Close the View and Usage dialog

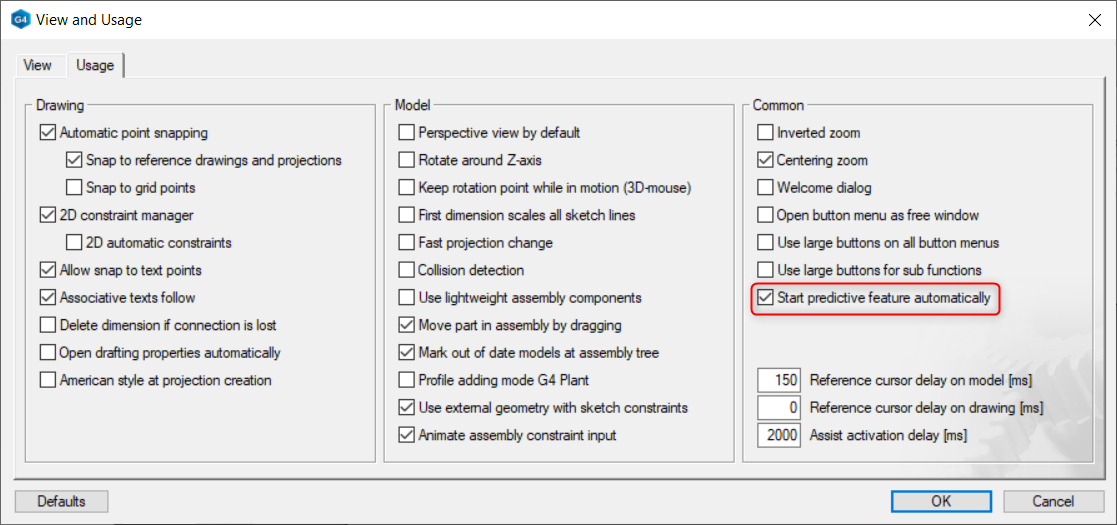click(x=1092, y=19)
